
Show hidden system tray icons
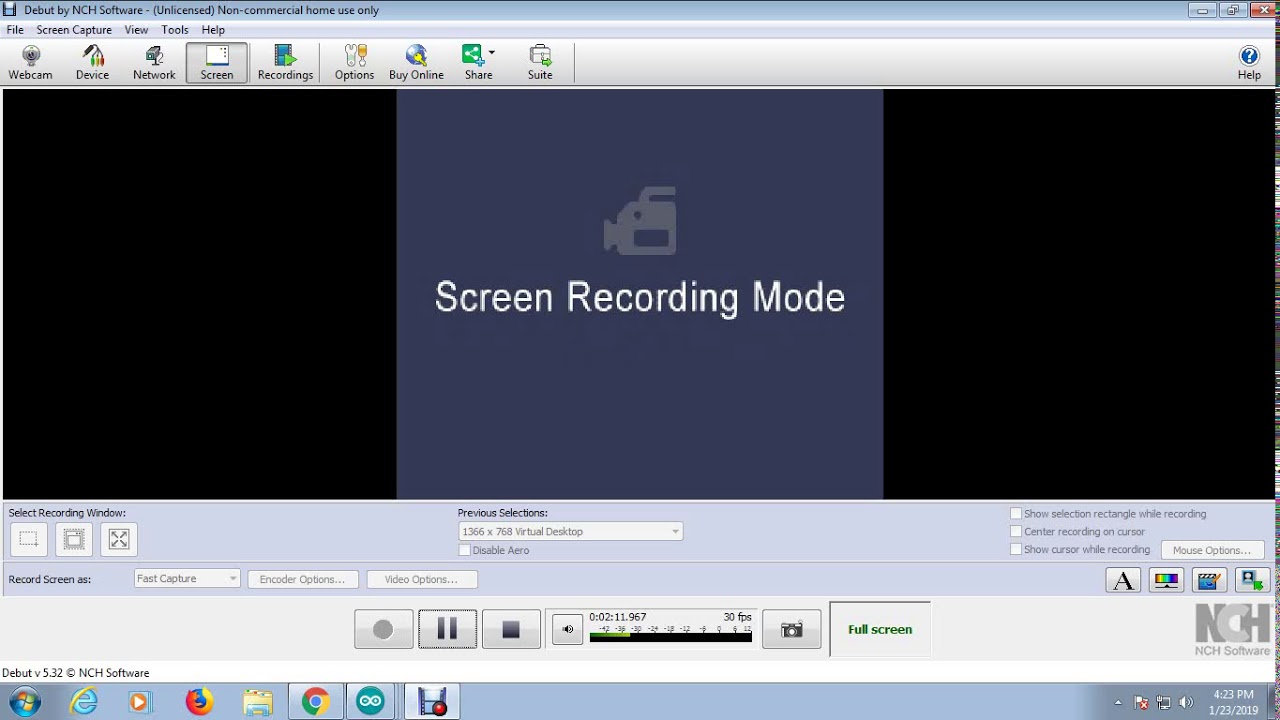pos(1118,702)
